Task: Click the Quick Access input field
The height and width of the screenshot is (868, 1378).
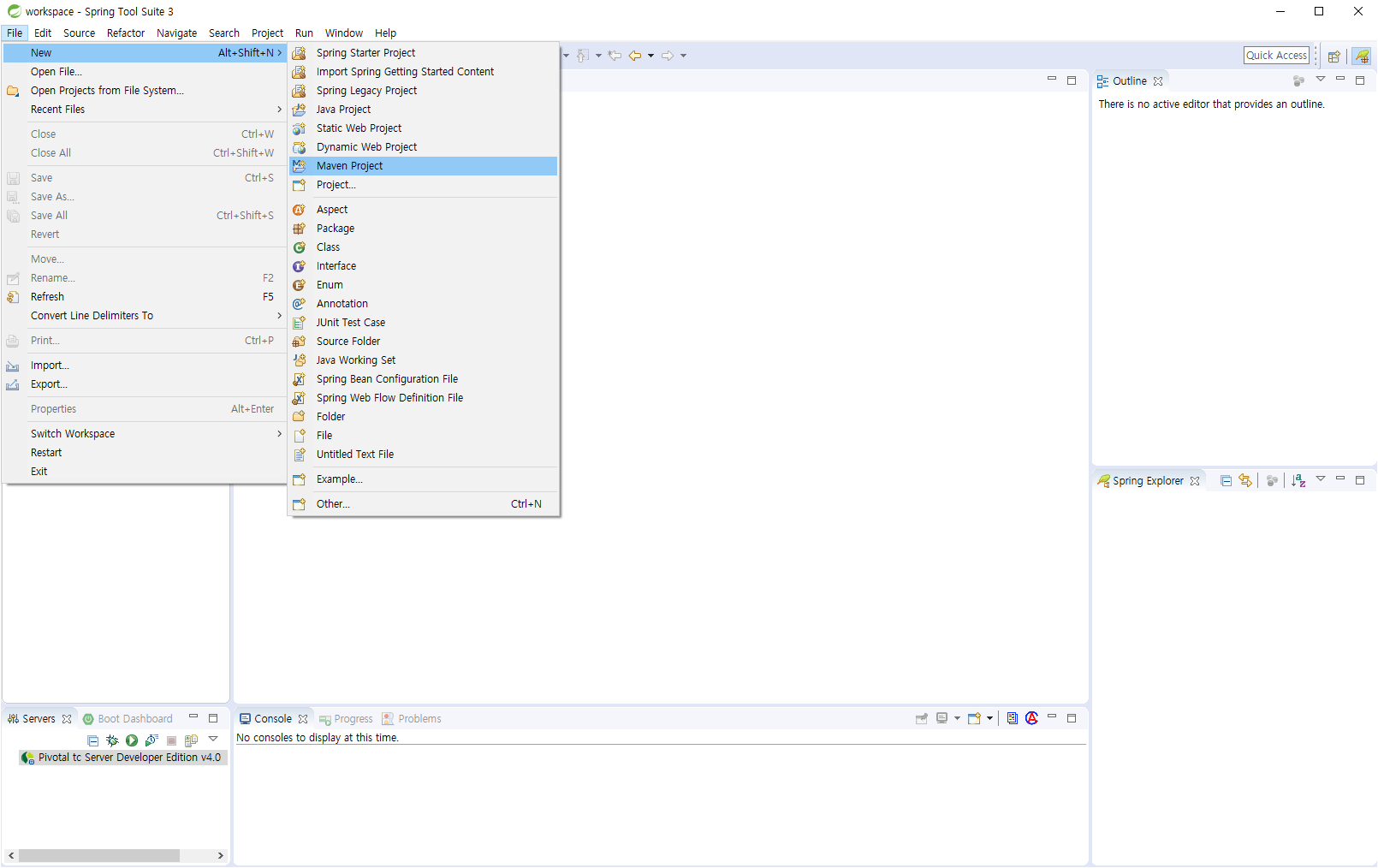Action: click(x=1276, y=56)
